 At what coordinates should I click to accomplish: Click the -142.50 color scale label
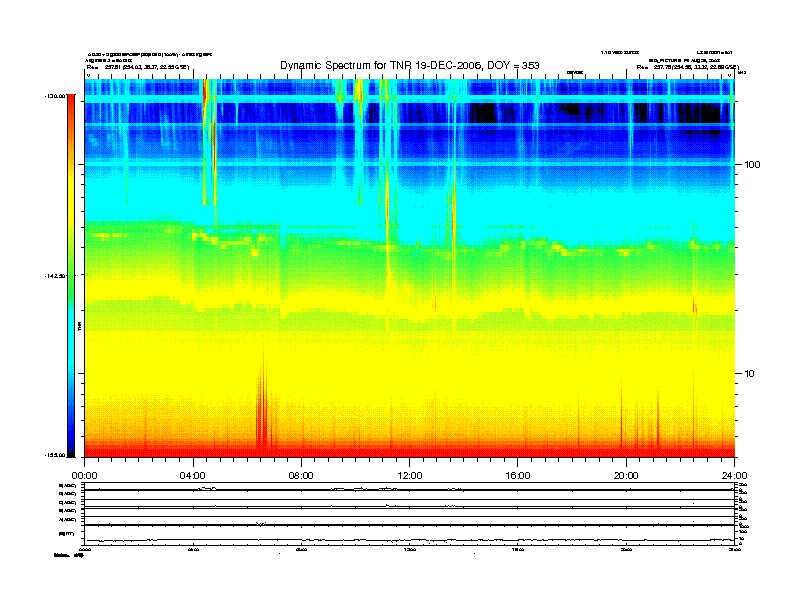tap(55, 276)
